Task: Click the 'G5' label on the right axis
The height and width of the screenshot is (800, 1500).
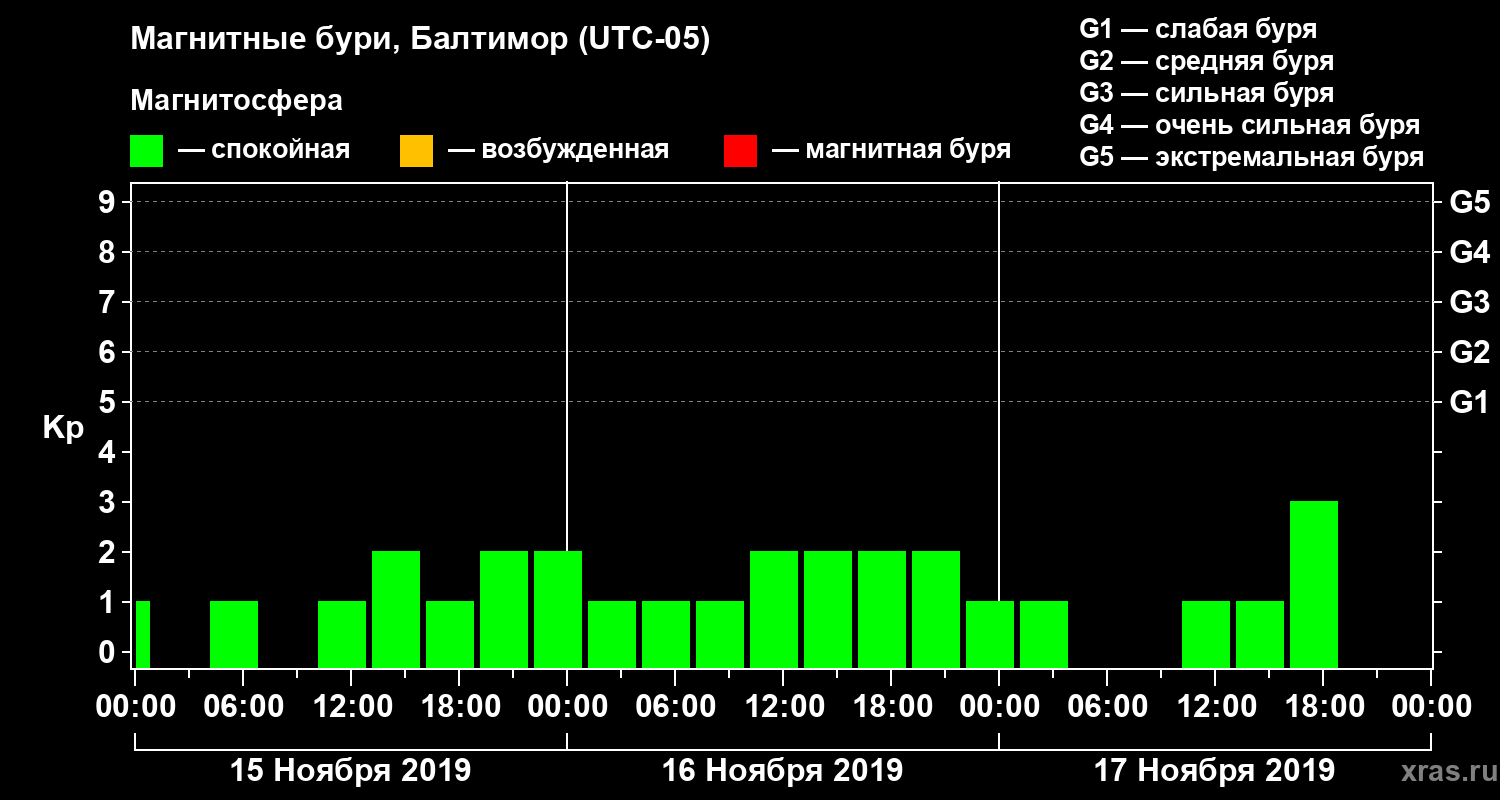Action: [1469, 202]
